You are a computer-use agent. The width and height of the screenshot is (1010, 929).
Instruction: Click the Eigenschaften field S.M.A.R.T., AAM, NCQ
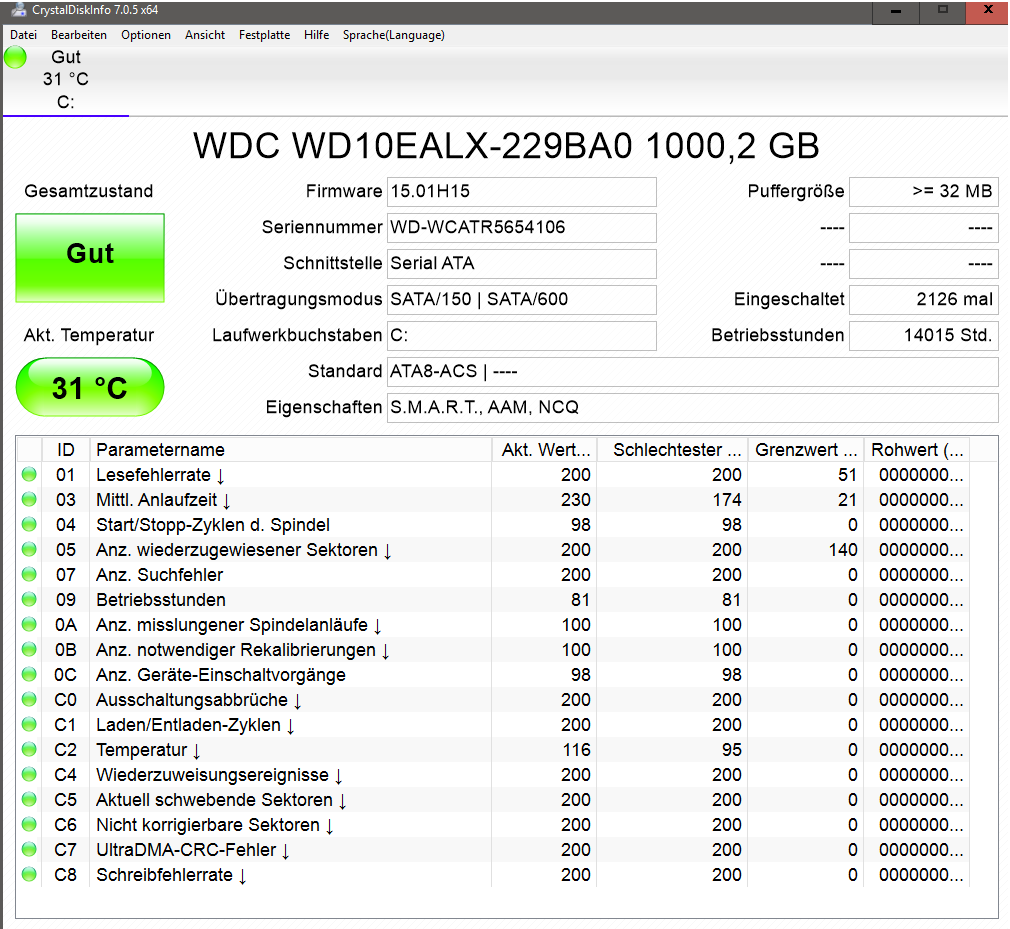[692, 408]
